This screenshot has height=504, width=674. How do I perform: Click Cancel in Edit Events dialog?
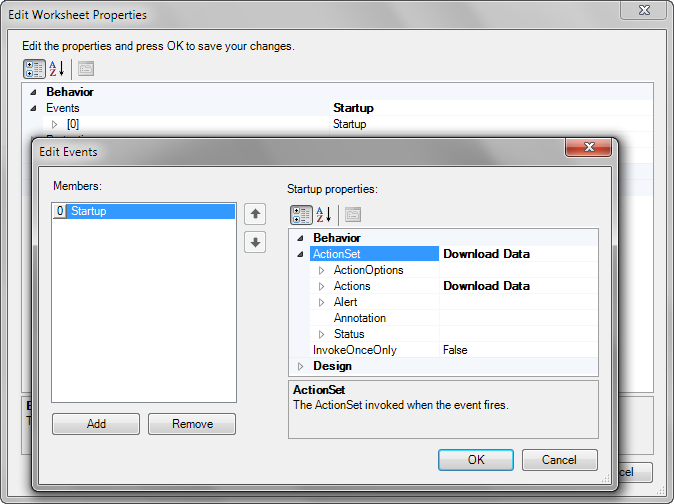559,460
